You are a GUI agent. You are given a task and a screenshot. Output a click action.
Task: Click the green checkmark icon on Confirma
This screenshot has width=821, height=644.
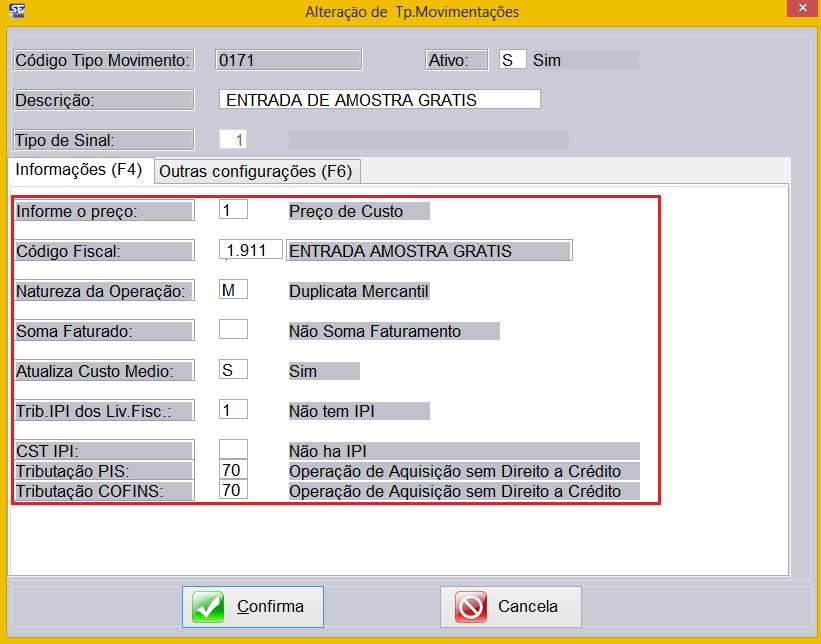pos(209,607)
